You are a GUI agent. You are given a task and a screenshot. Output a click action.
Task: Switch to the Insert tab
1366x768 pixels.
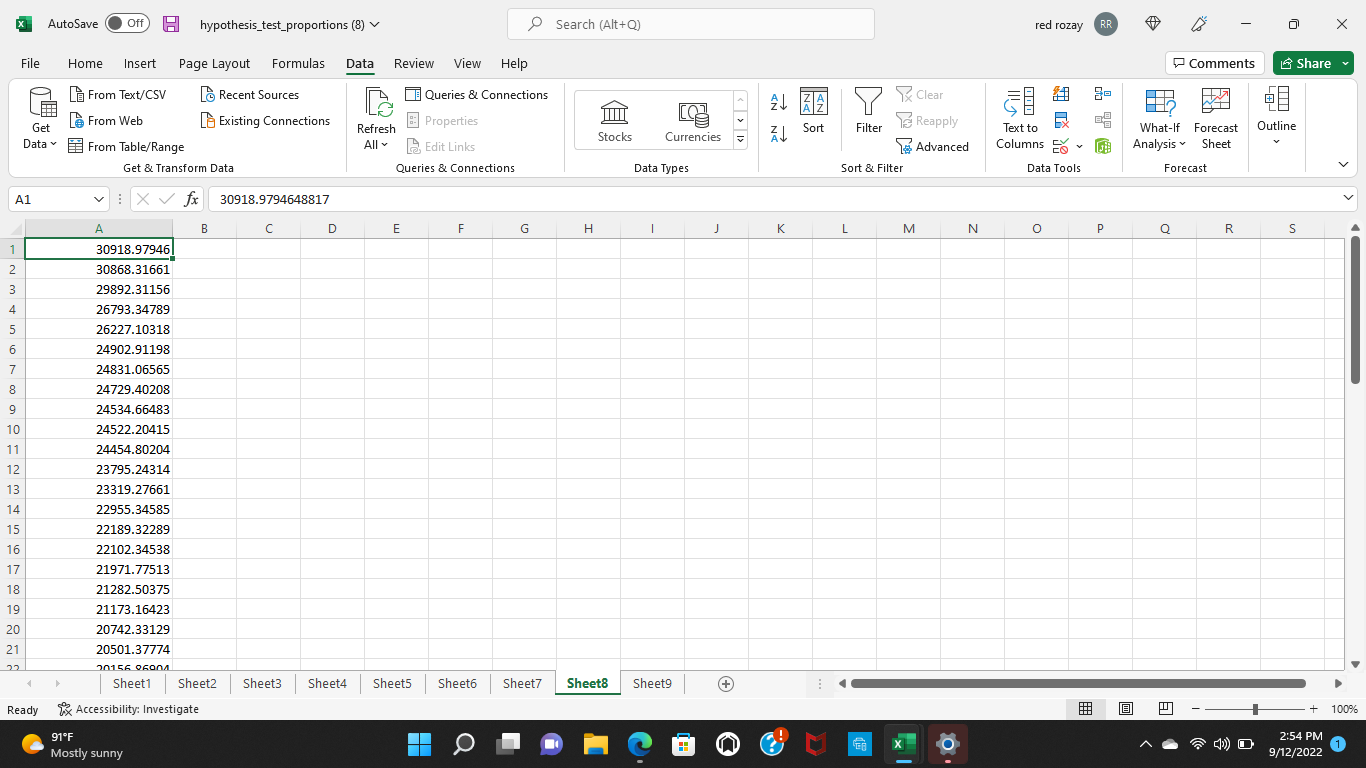tap(140, 63)
